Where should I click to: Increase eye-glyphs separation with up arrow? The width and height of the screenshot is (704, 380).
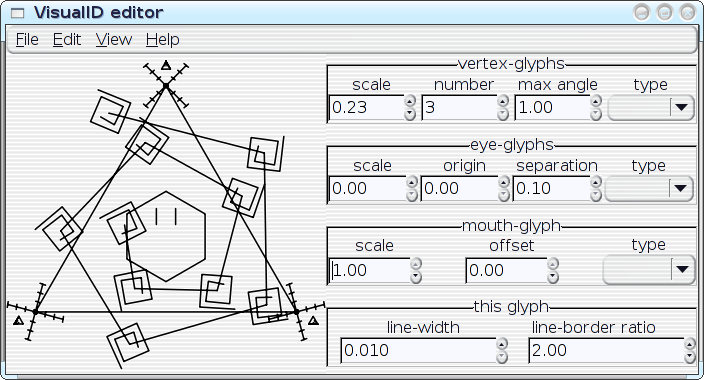tap(596, 182)
